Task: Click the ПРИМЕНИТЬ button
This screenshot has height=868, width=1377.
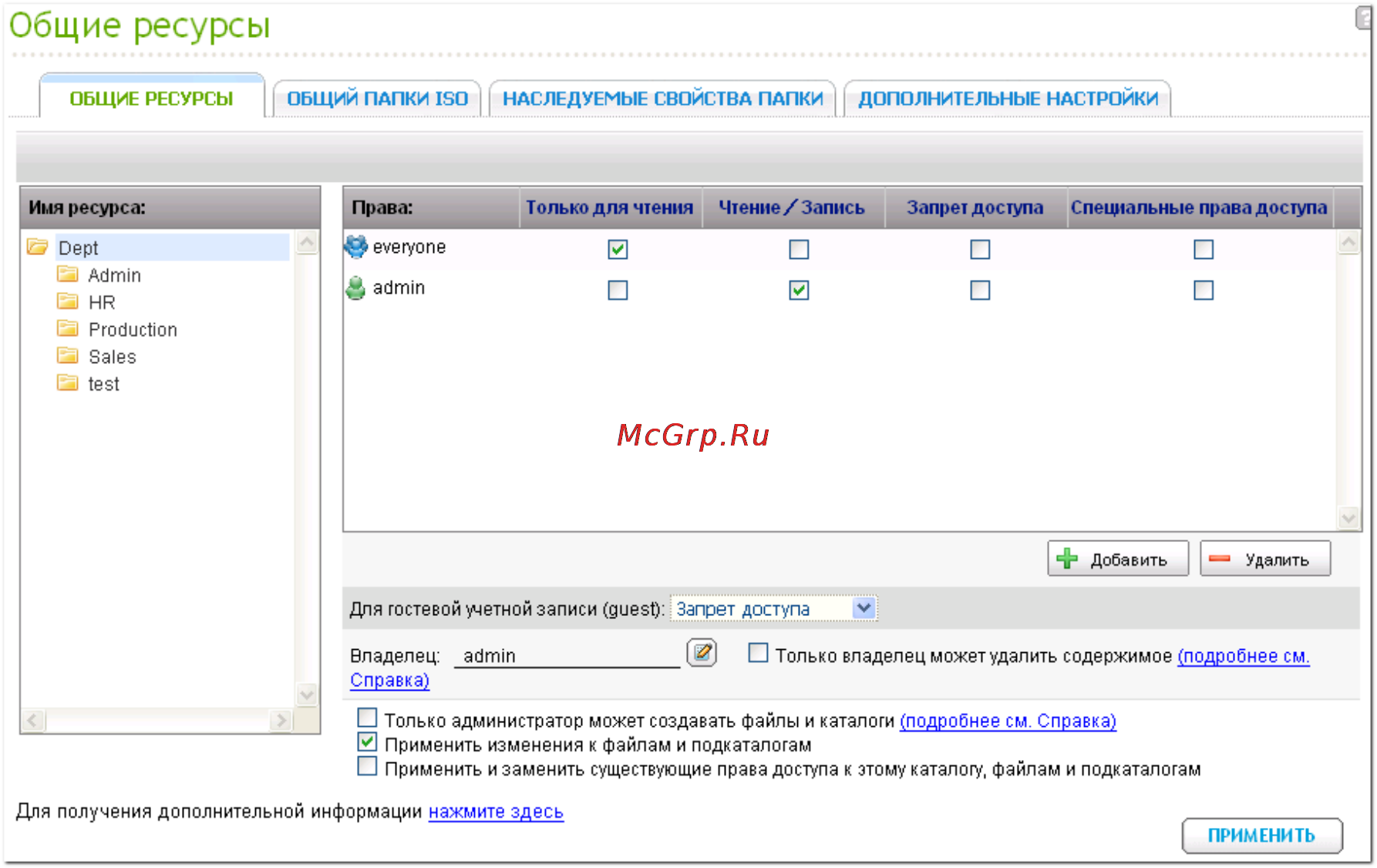Action: pos(1262,836)
